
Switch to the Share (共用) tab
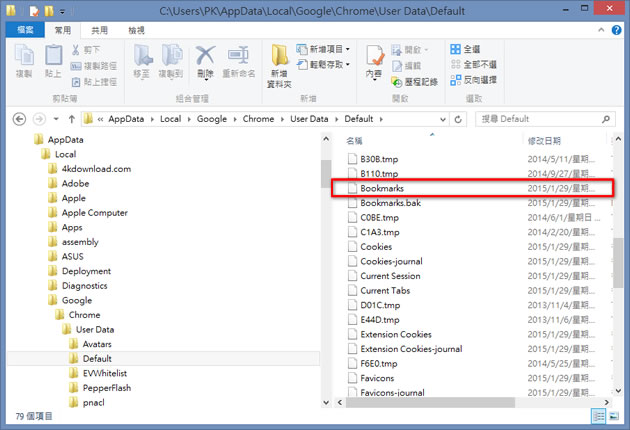[100, 31]
